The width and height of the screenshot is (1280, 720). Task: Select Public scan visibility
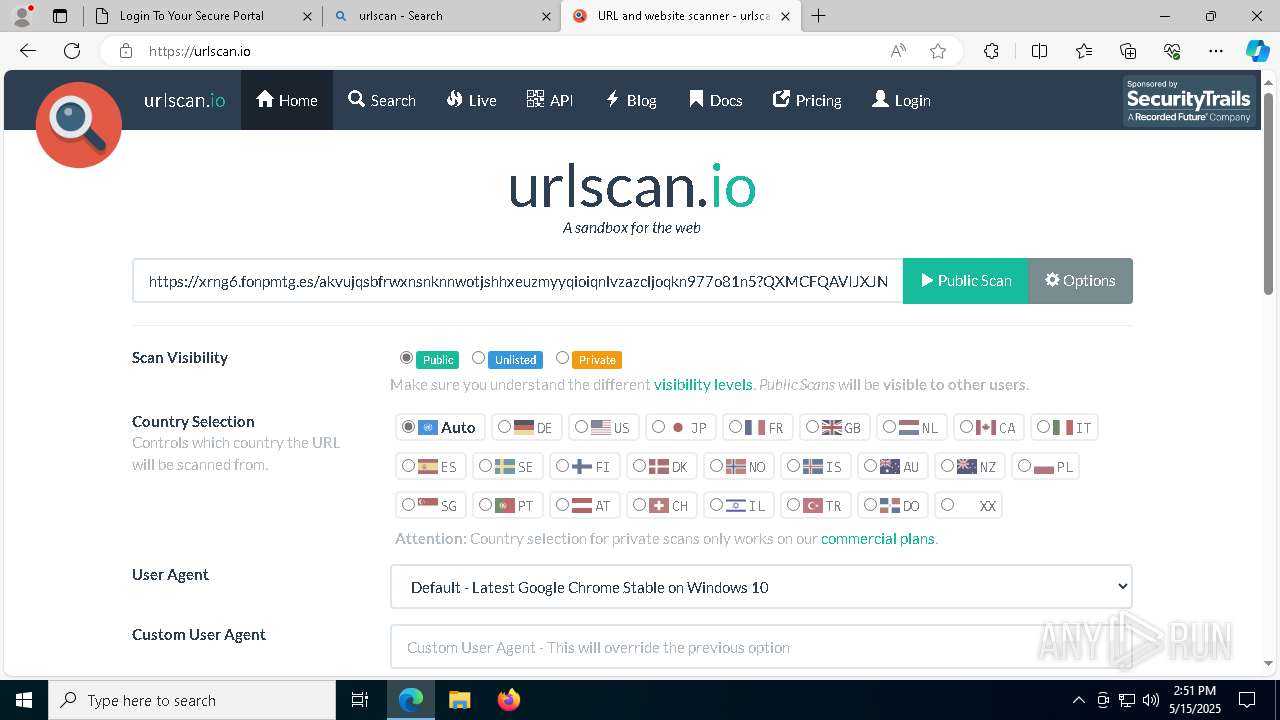(406, 358)
